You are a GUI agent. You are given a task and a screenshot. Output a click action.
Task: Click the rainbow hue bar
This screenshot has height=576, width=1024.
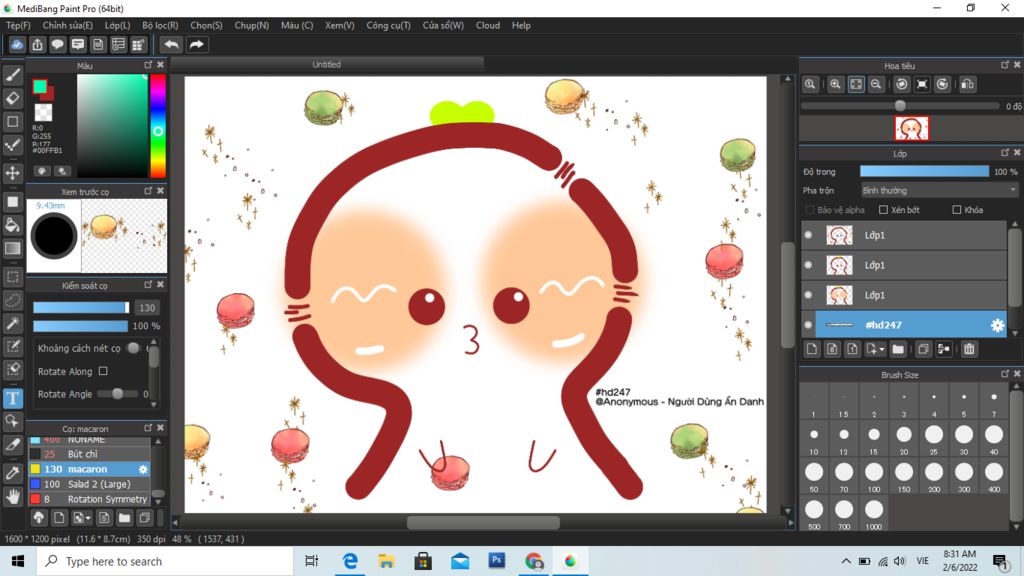coord(158,125)
